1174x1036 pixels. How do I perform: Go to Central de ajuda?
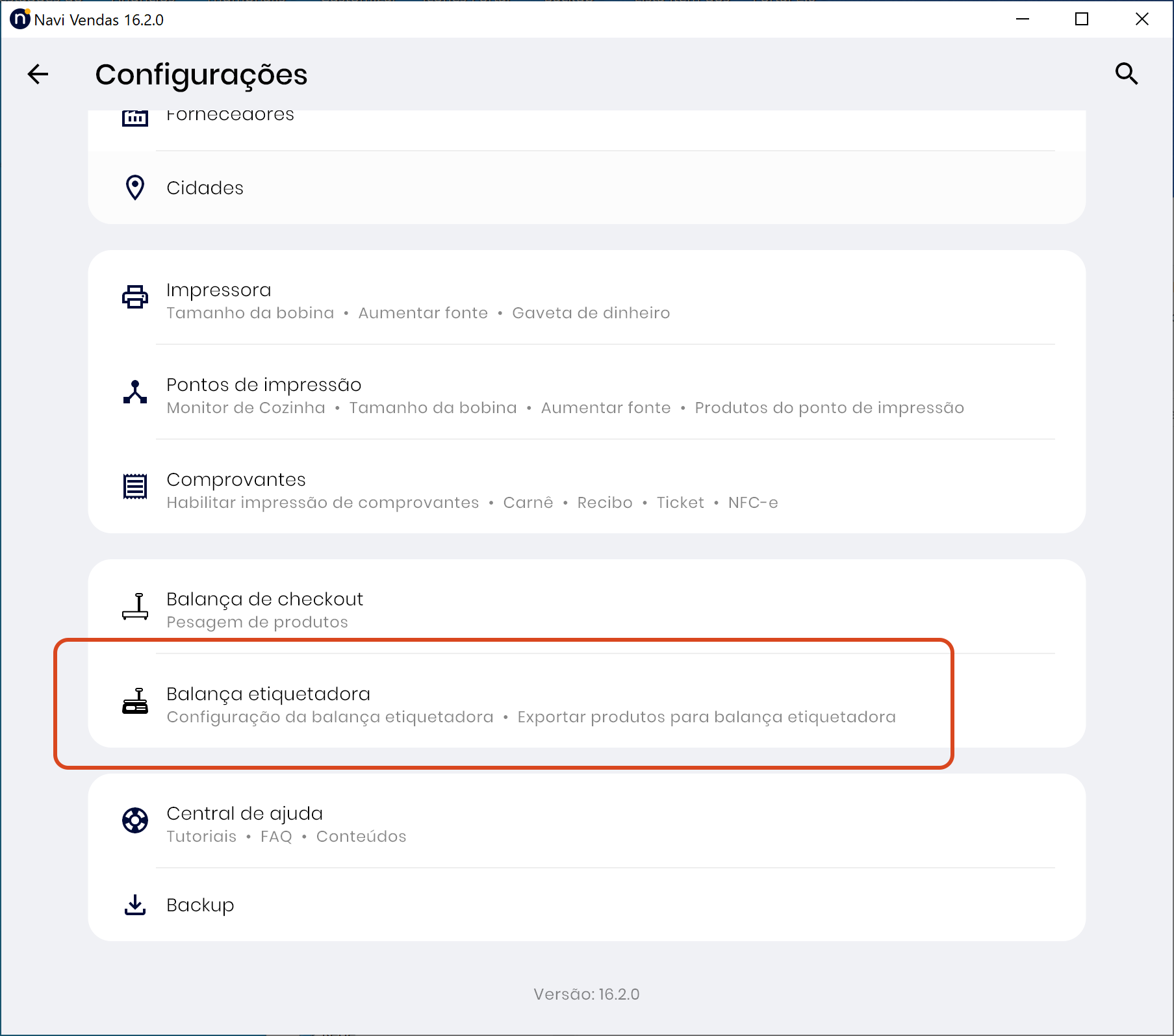244,814
